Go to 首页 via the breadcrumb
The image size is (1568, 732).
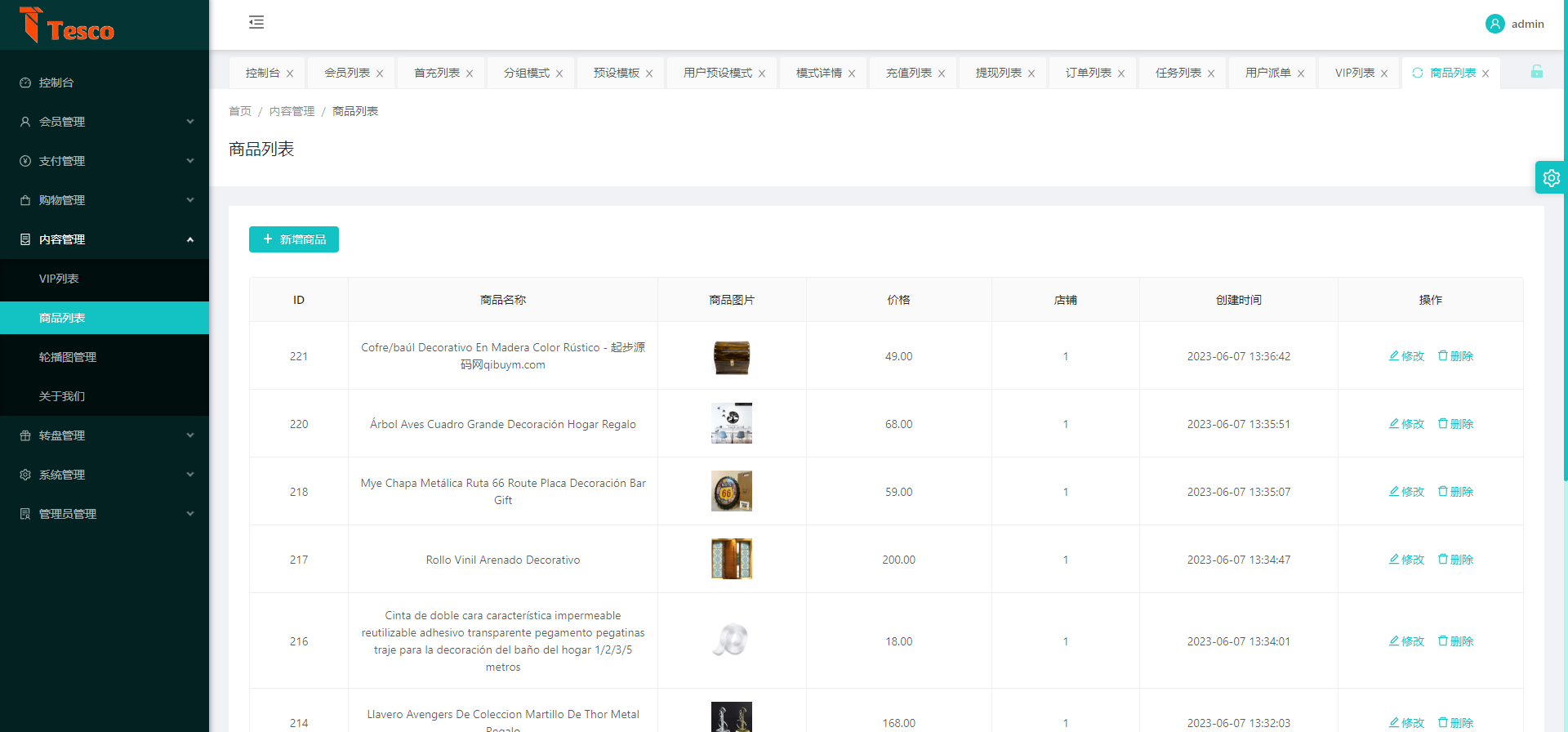pyautogui.click(x=240, y=111)
